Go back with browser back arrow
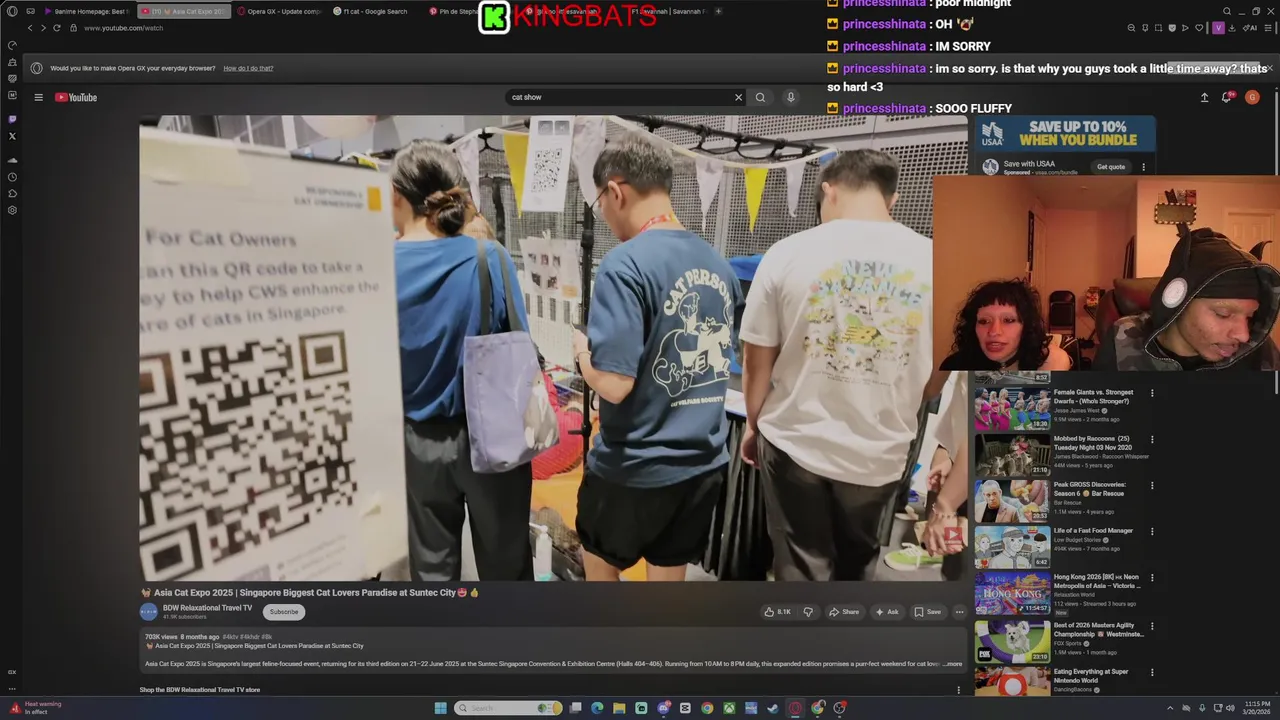1280x720 pixels. coord(30,28)
